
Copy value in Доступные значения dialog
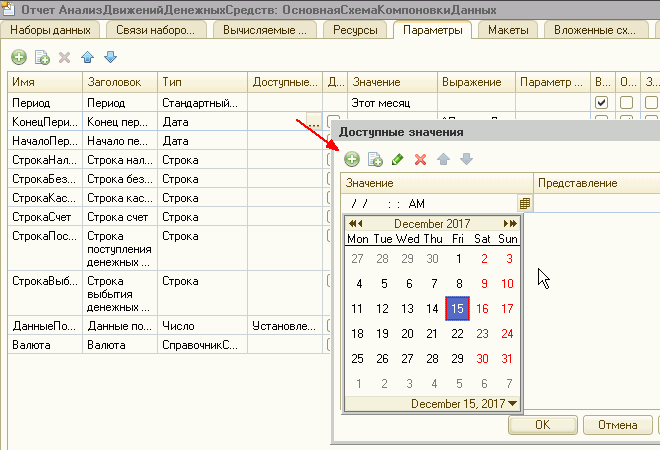[375, 159]
